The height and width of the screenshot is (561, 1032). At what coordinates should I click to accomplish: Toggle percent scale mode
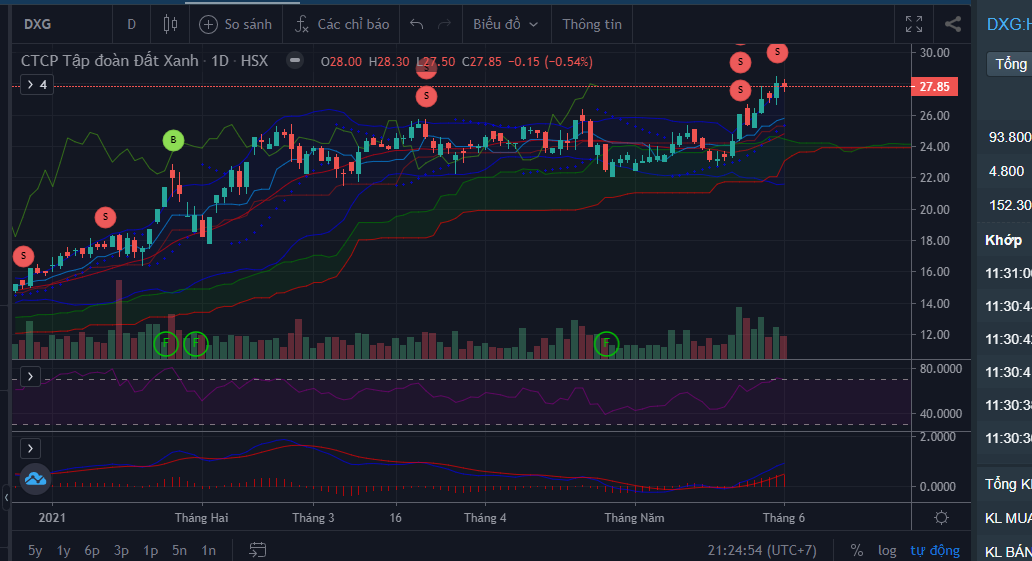[856, 550]
